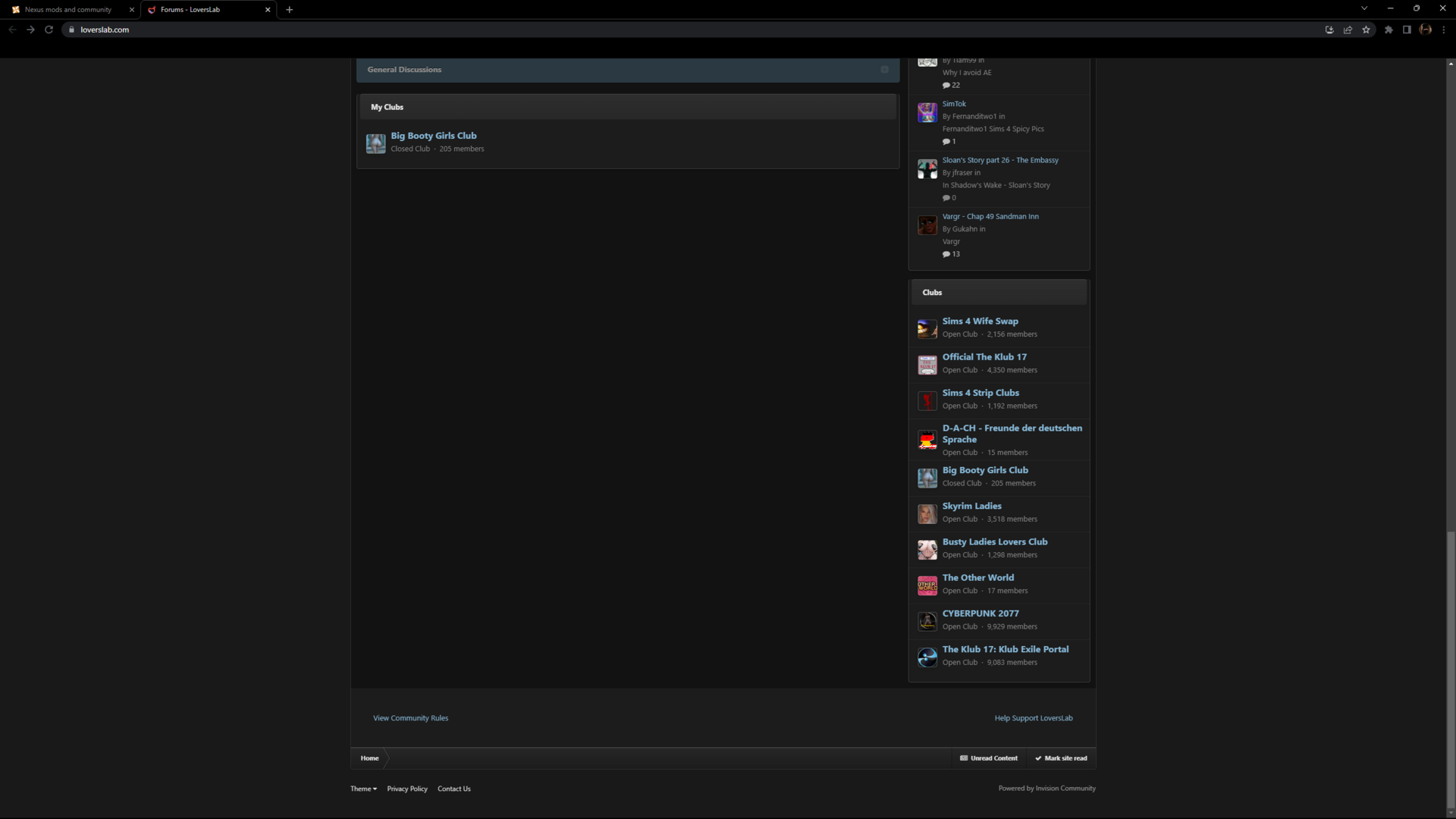
Task: View Community Rules link in footer
Action: [410, 718]
